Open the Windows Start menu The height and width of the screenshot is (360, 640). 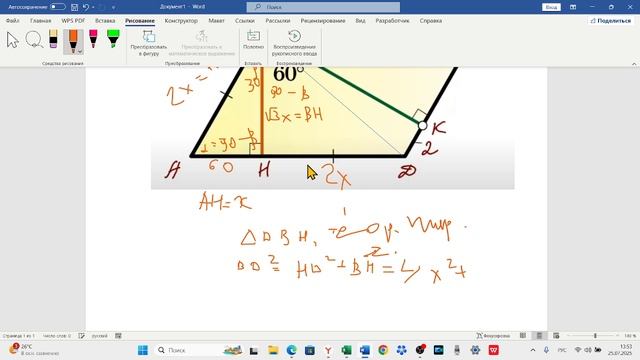143,350
